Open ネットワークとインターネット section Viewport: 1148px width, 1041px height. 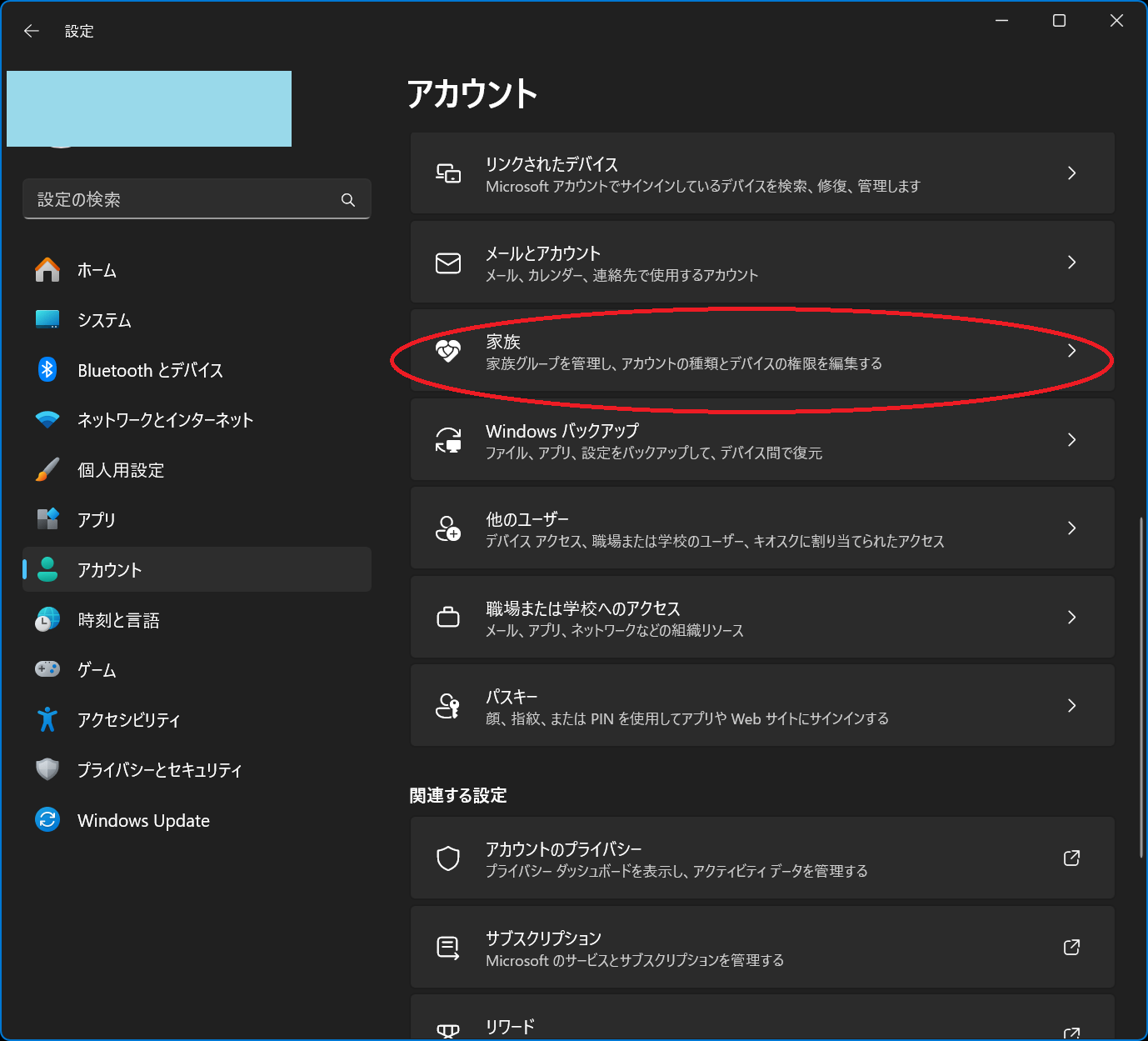197,420
